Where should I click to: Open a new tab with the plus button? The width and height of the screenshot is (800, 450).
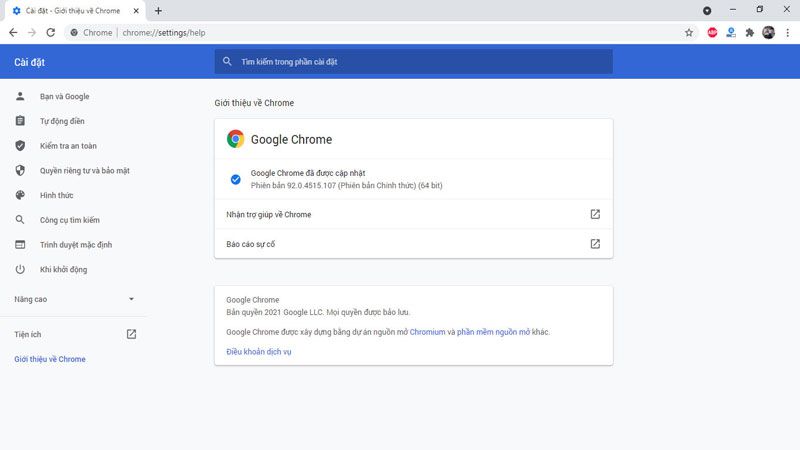pyautogui.click(x=158, y=11)
